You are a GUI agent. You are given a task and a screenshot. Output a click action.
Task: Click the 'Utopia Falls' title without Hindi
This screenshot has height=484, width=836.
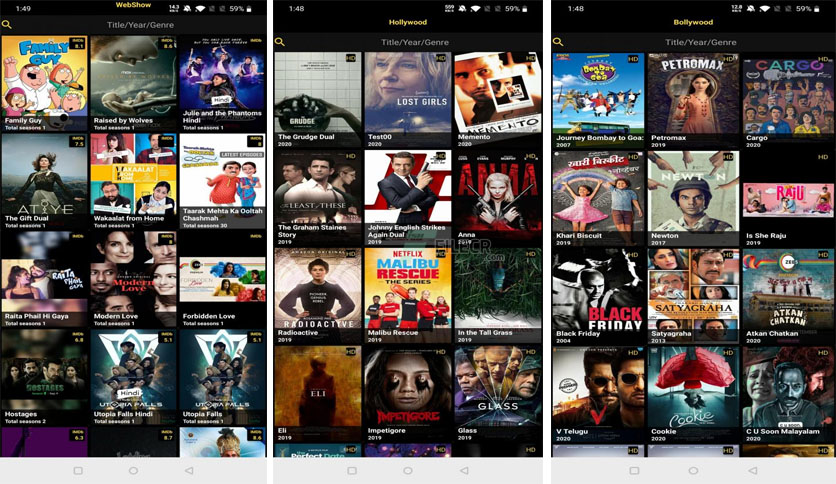(202, 414)
